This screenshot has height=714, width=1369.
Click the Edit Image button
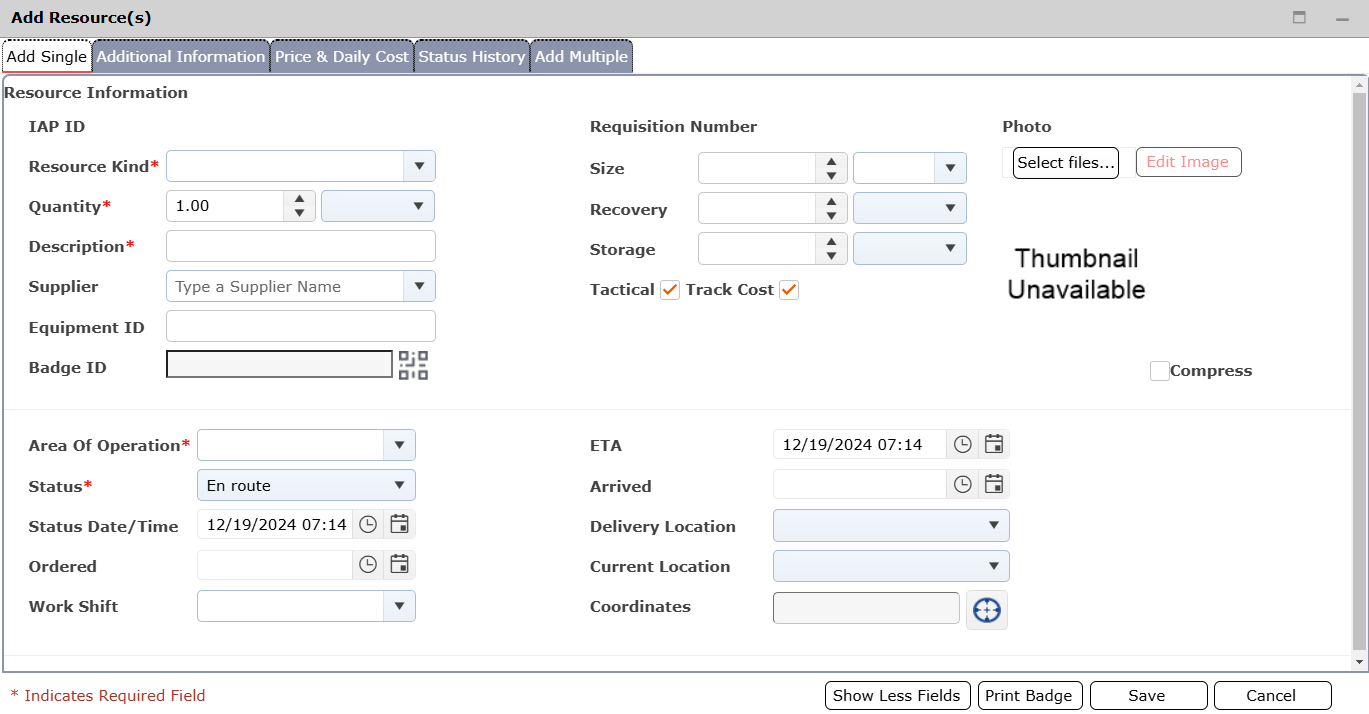(x=1188, y=162)
